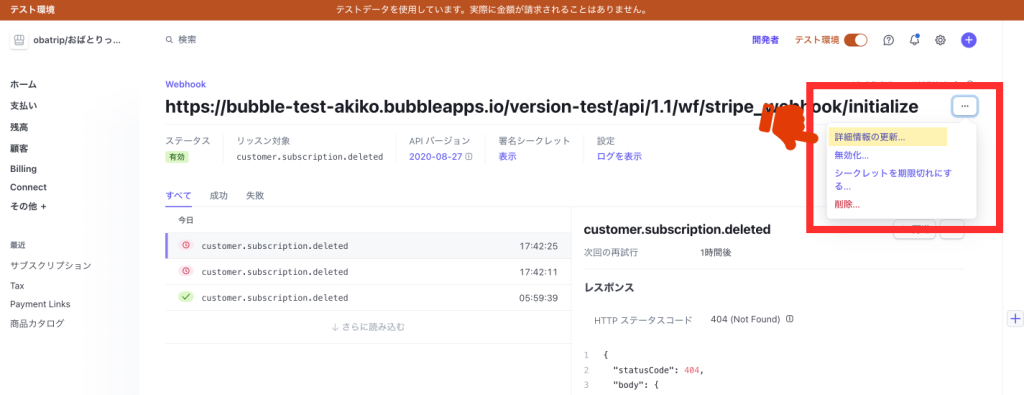Click the customer.subscription.deleted detail heading
1024x395 pixels.
point(677,229)
